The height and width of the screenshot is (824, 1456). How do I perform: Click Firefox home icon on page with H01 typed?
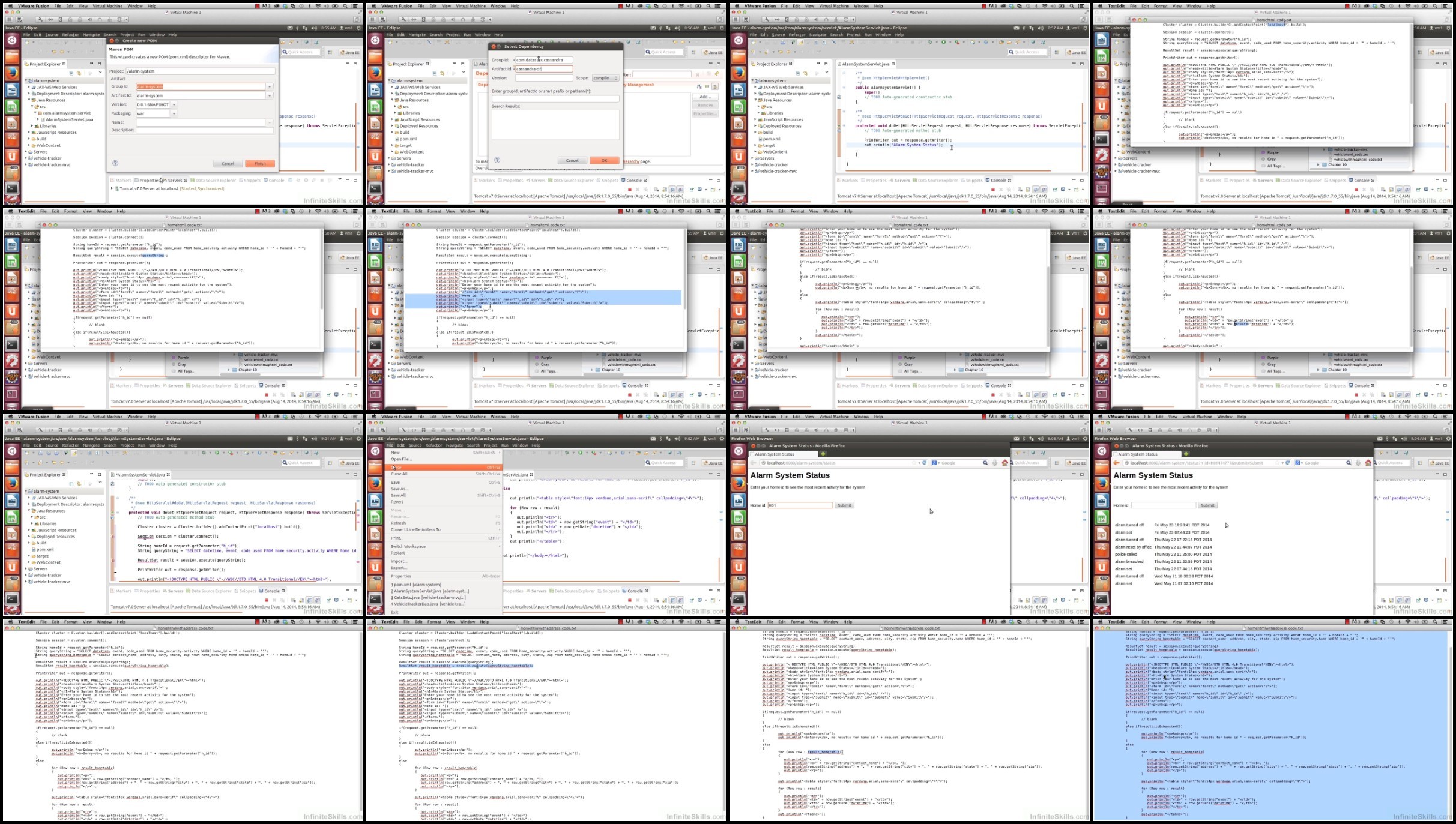tap(1004, 463)
